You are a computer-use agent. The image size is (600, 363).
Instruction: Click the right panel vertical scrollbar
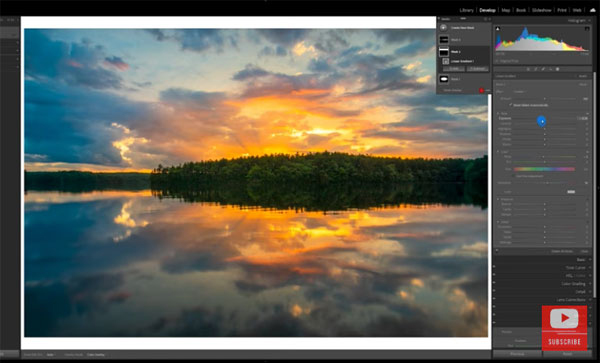[594, 184]
